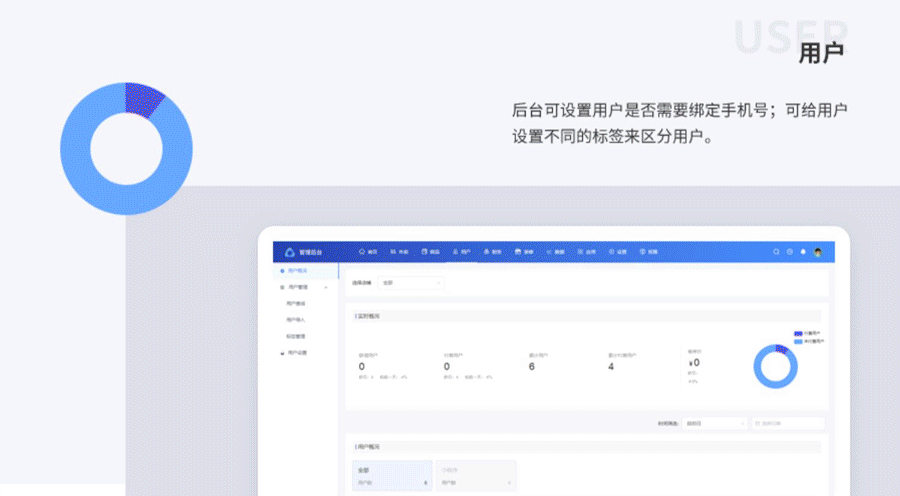Click the 用户概况 section heading above the cards

(367, 447)
